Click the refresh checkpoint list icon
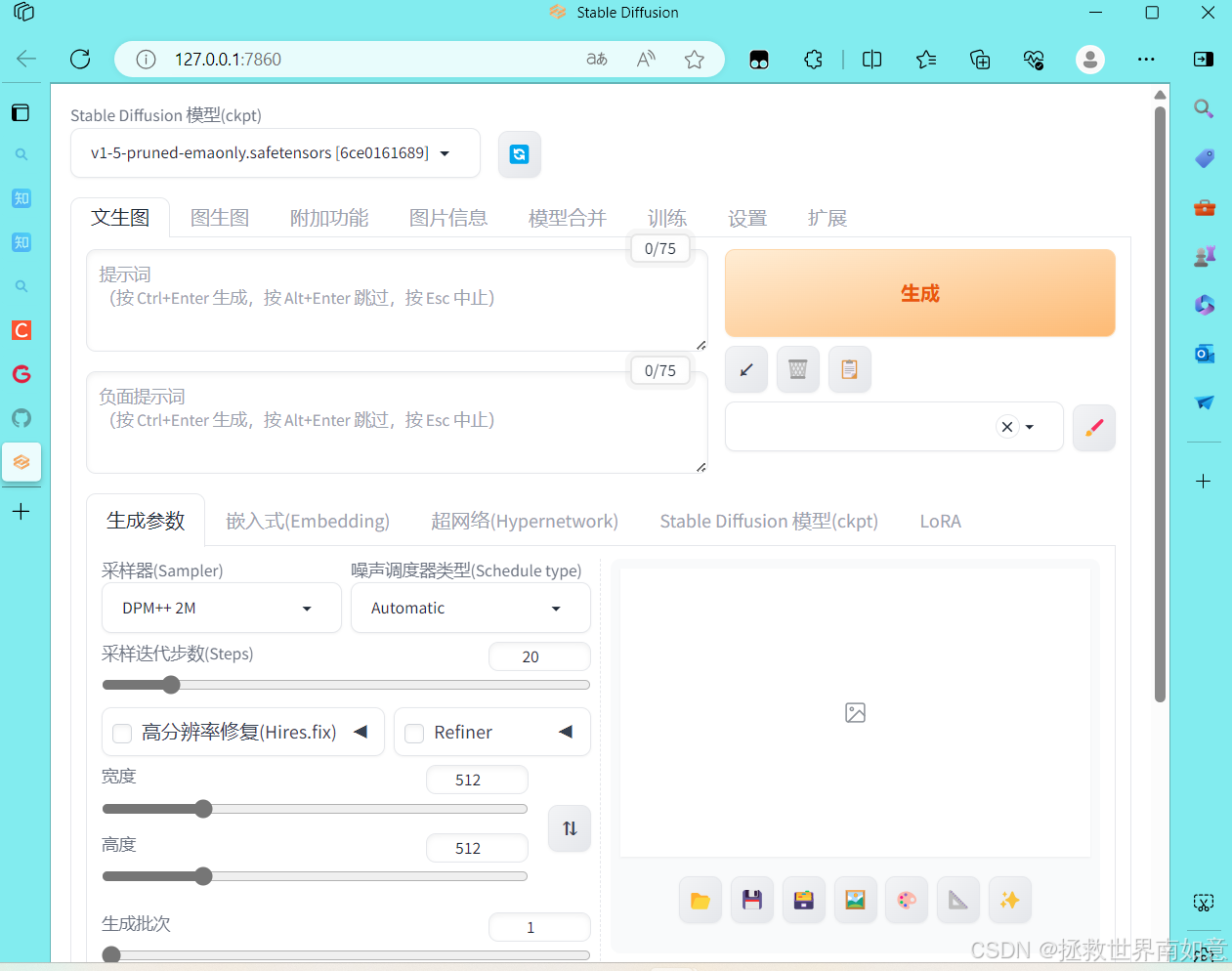The image size is (1232, 971). (519, 154)
